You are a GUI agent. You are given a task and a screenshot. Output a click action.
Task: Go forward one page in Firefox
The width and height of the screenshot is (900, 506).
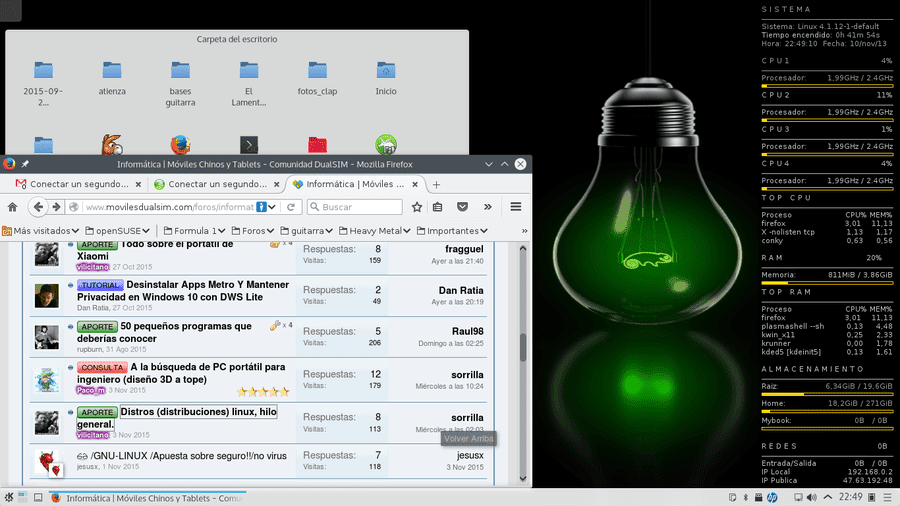[56, 207]
